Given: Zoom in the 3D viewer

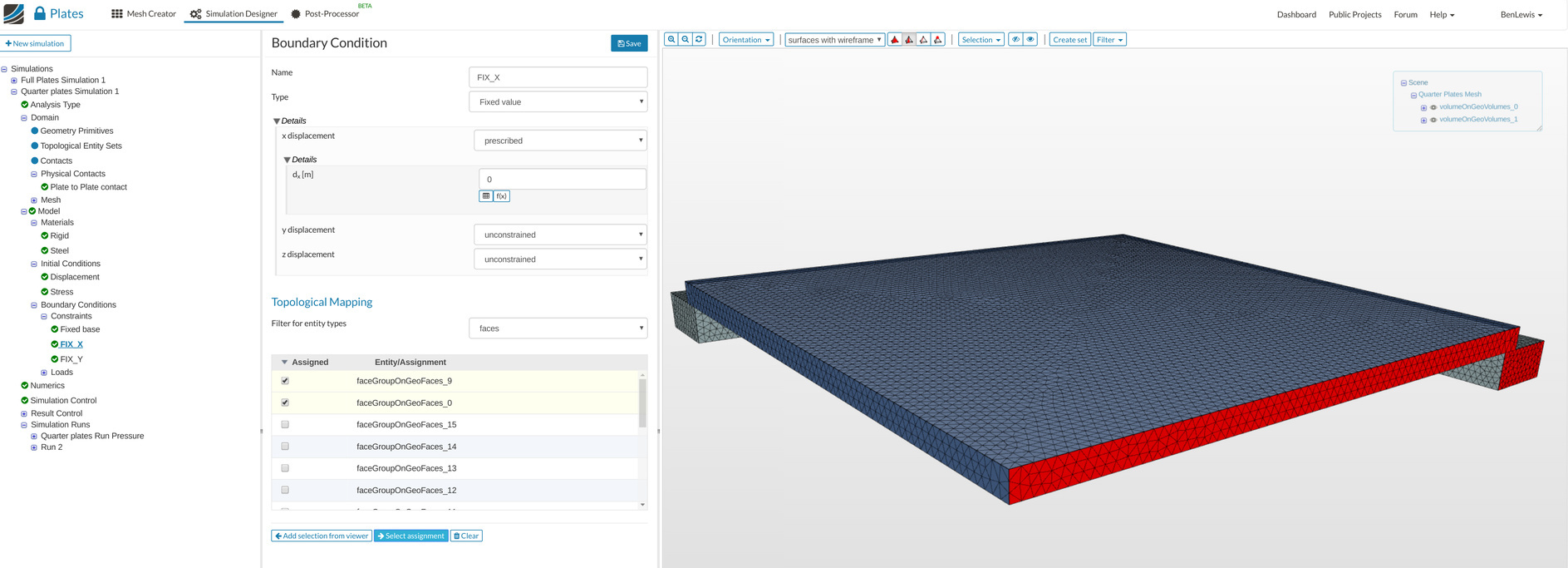Looking at the screenshot, I should pyautogui.click(x=671, y=39).
